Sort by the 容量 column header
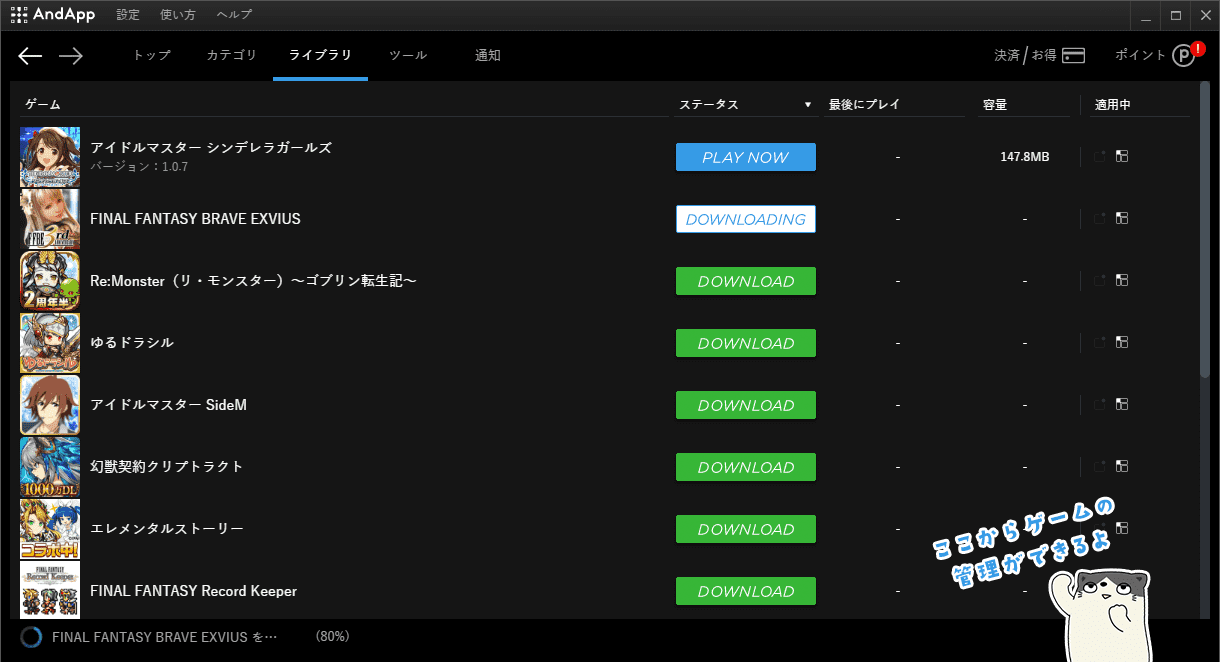 (994, 105)
